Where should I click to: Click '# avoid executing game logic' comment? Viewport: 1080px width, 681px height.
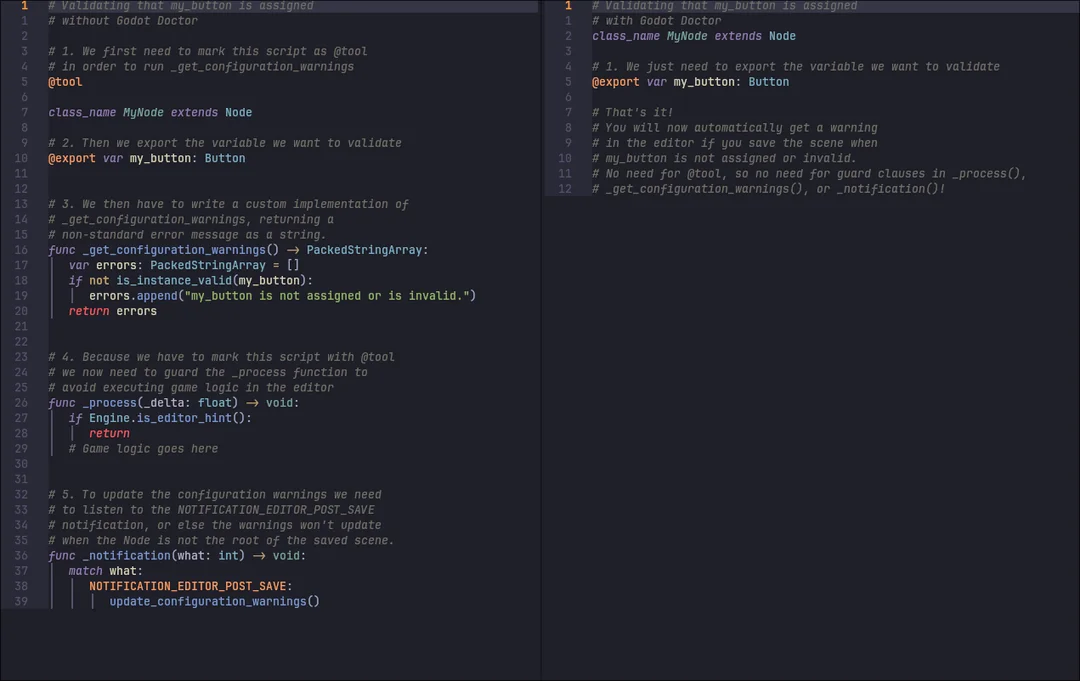(191, 388)
